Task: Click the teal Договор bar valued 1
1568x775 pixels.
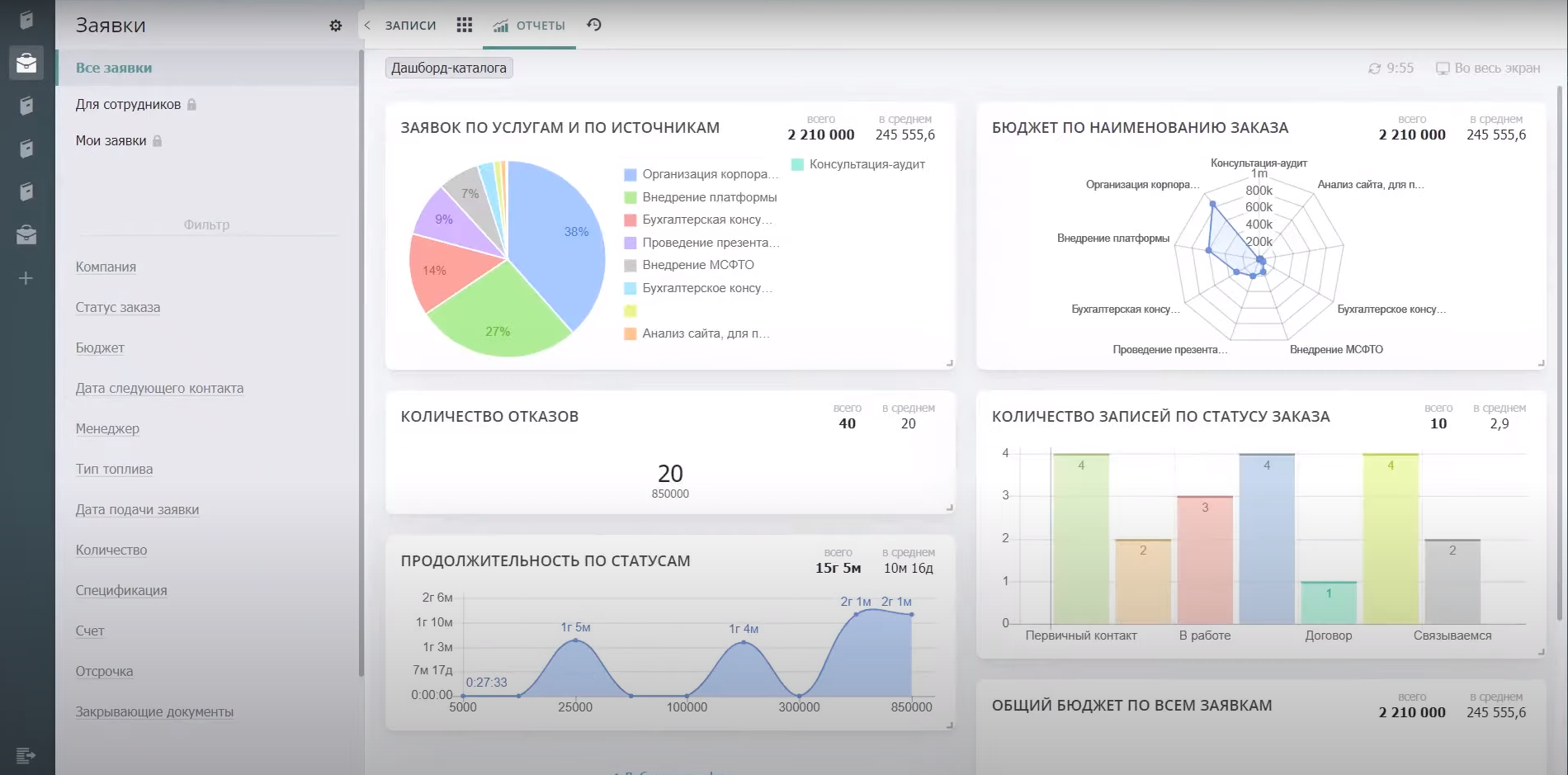Action: [x=1329, y=603]
